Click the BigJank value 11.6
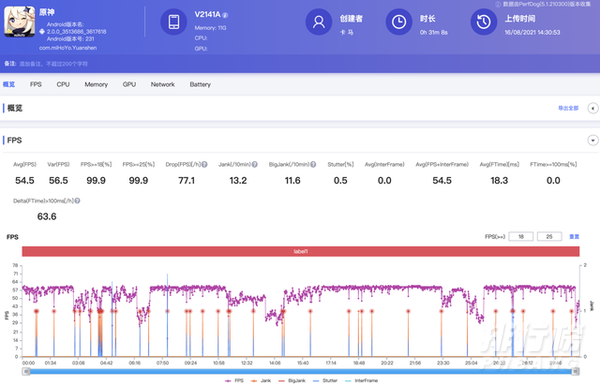This screenshot has height=386, width=600. (x=292, y=181)
